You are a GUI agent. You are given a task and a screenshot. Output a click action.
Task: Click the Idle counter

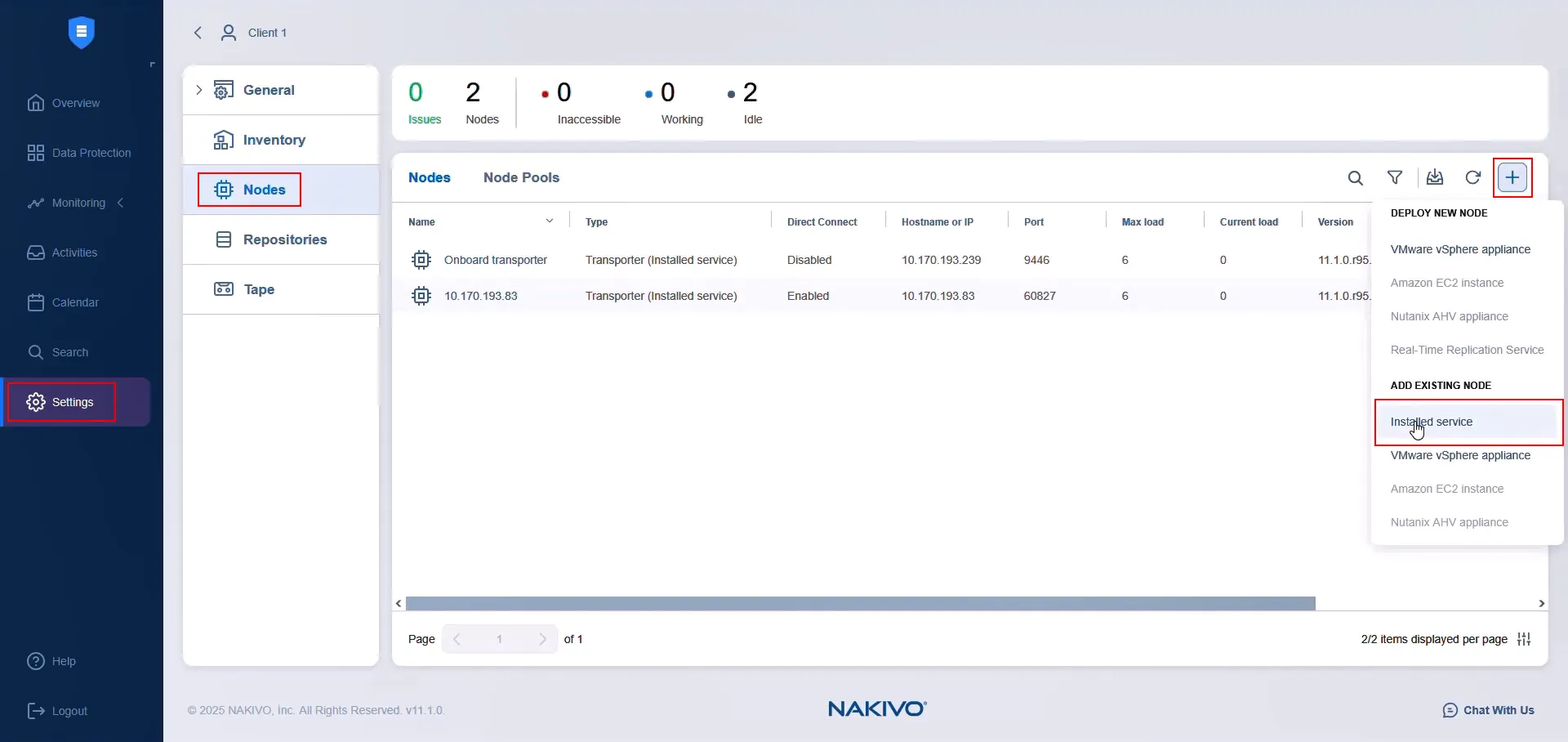click(745, 103)
